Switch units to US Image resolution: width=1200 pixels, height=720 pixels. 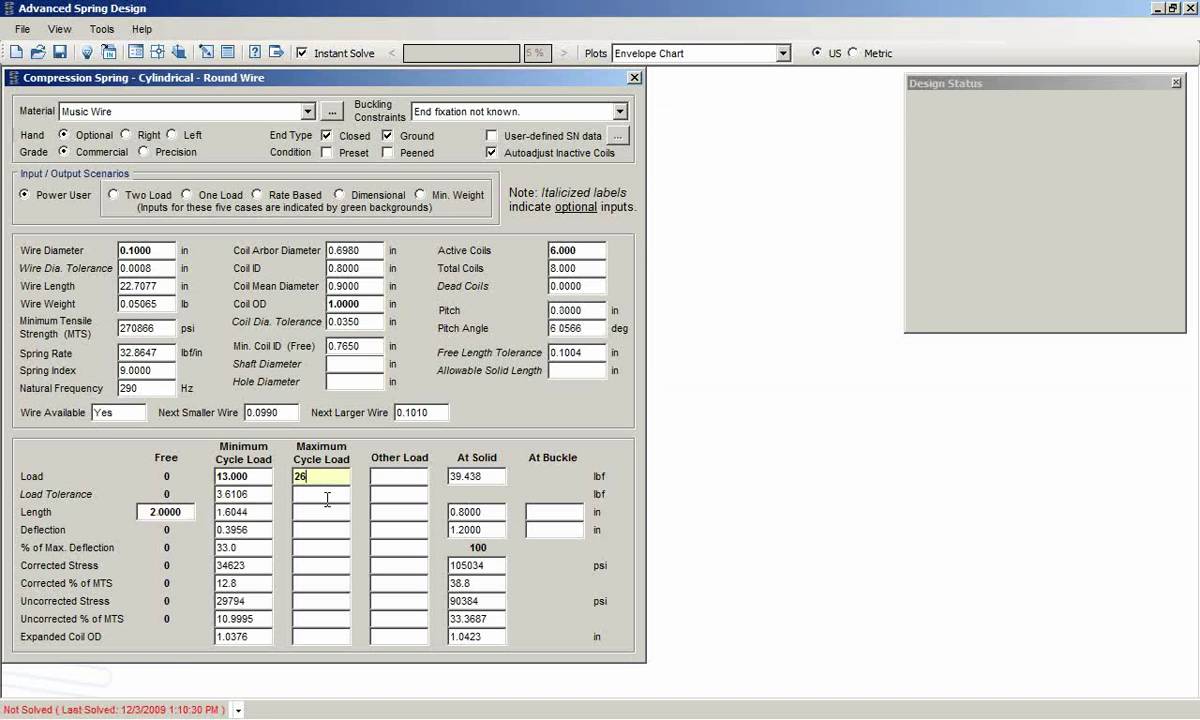[817, 52]
